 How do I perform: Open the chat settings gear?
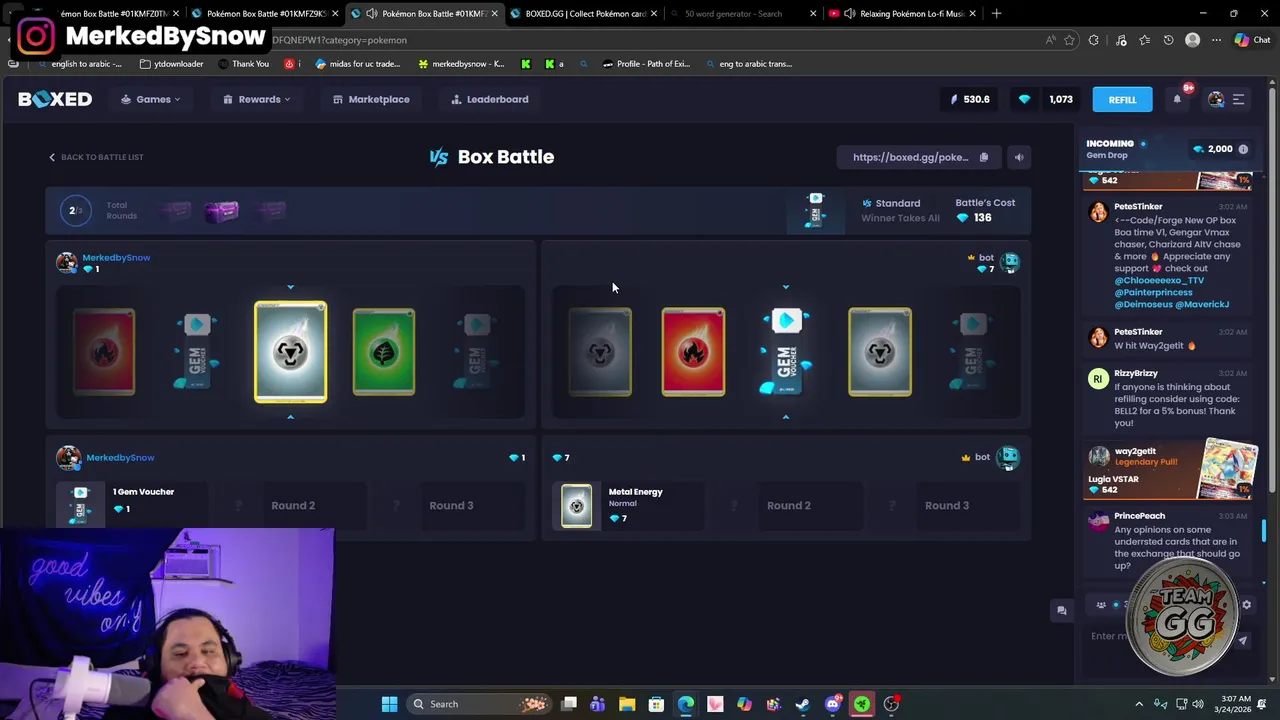click(x=1246, y=605)
